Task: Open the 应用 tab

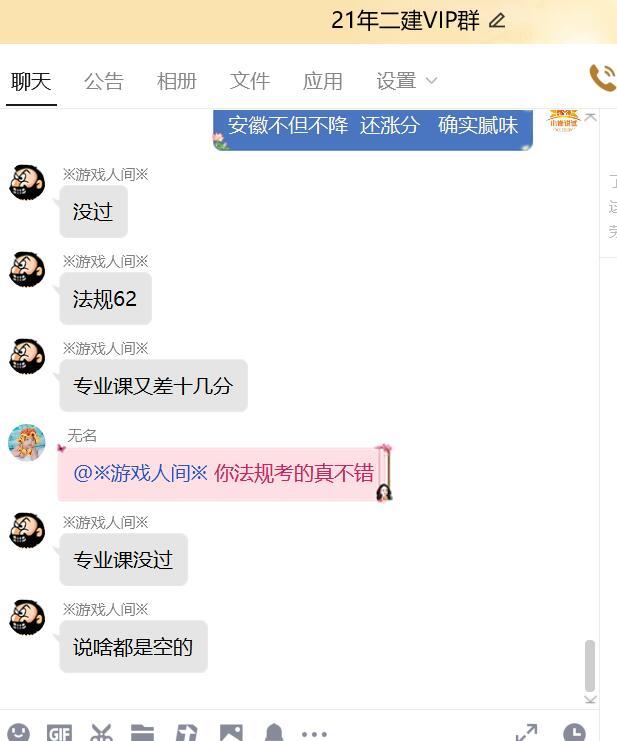Action: tap(323, 81)
